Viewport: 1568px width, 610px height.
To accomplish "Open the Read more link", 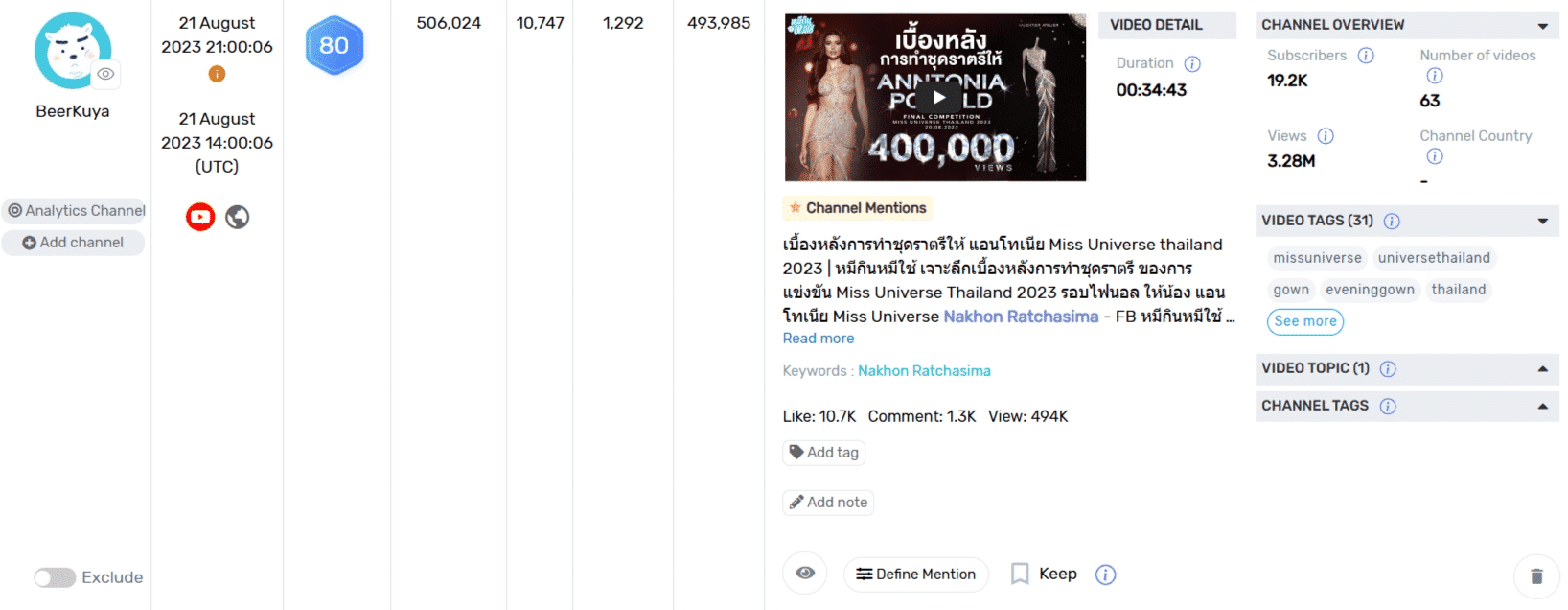I will 818,339.
